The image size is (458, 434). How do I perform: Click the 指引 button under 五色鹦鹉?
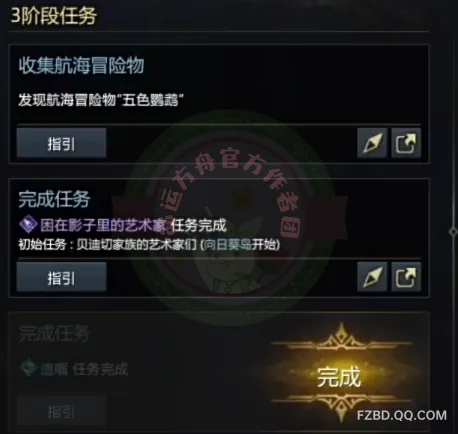(61, 143)
